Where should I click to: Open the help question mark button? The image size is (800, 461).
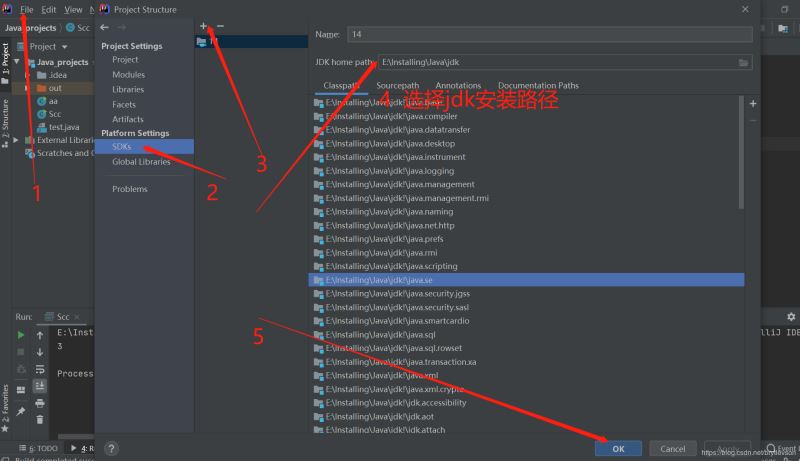[111, 449]
